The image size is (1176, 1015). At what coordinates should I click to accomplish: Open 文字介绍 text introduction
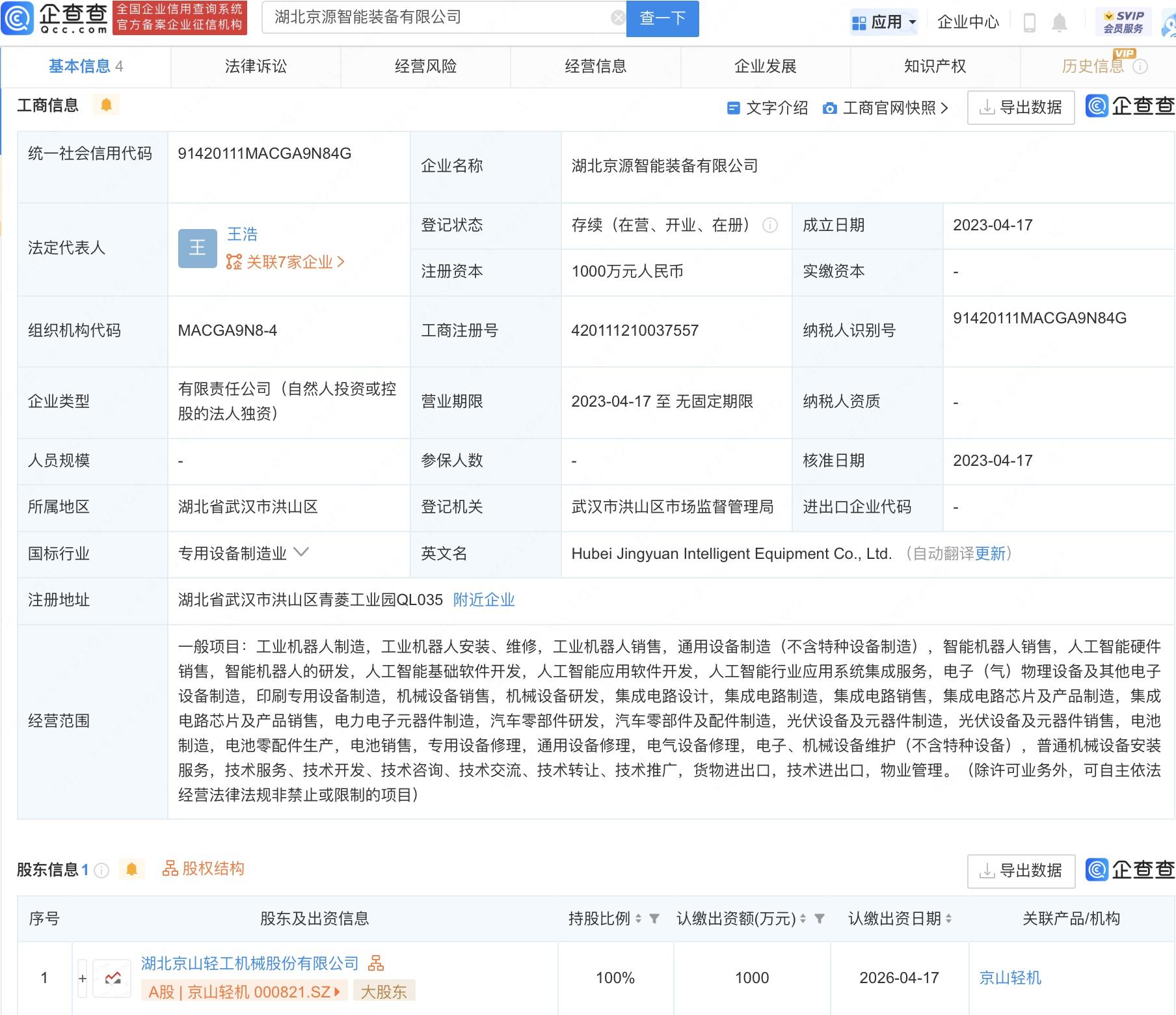[768, 108]
